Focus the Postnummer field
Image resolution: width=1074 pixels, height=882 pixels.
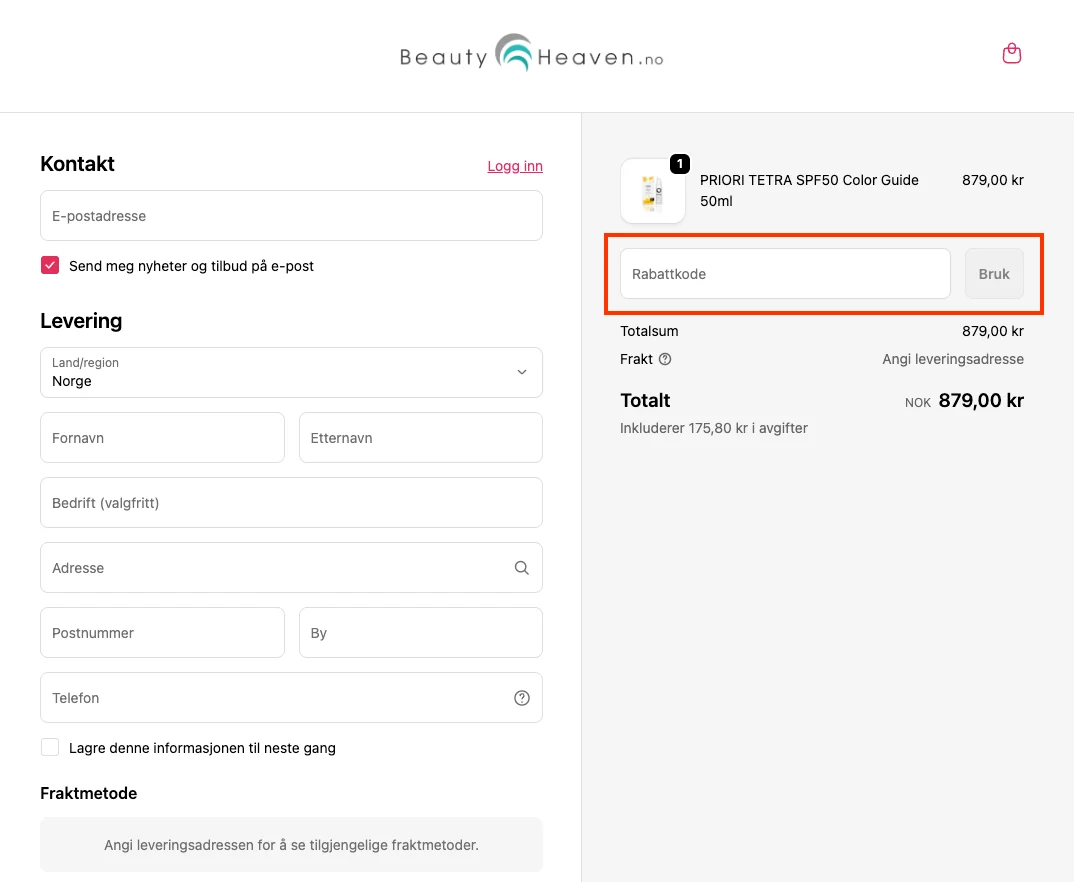[162, 633]
